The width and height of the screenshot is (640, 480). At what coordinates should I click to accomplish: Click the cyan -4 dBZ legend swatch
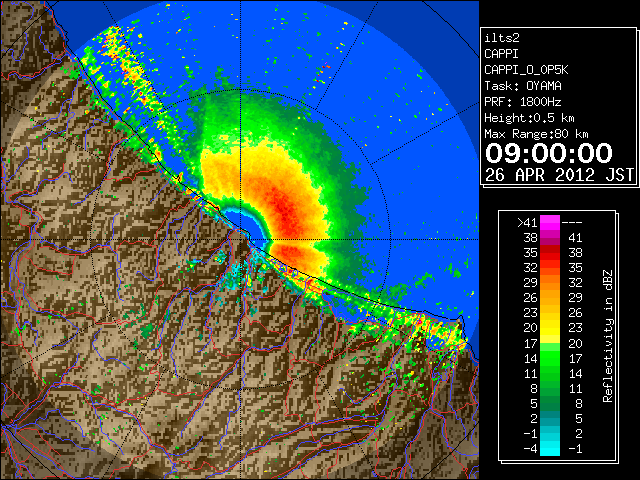click(x=550, y=449)
